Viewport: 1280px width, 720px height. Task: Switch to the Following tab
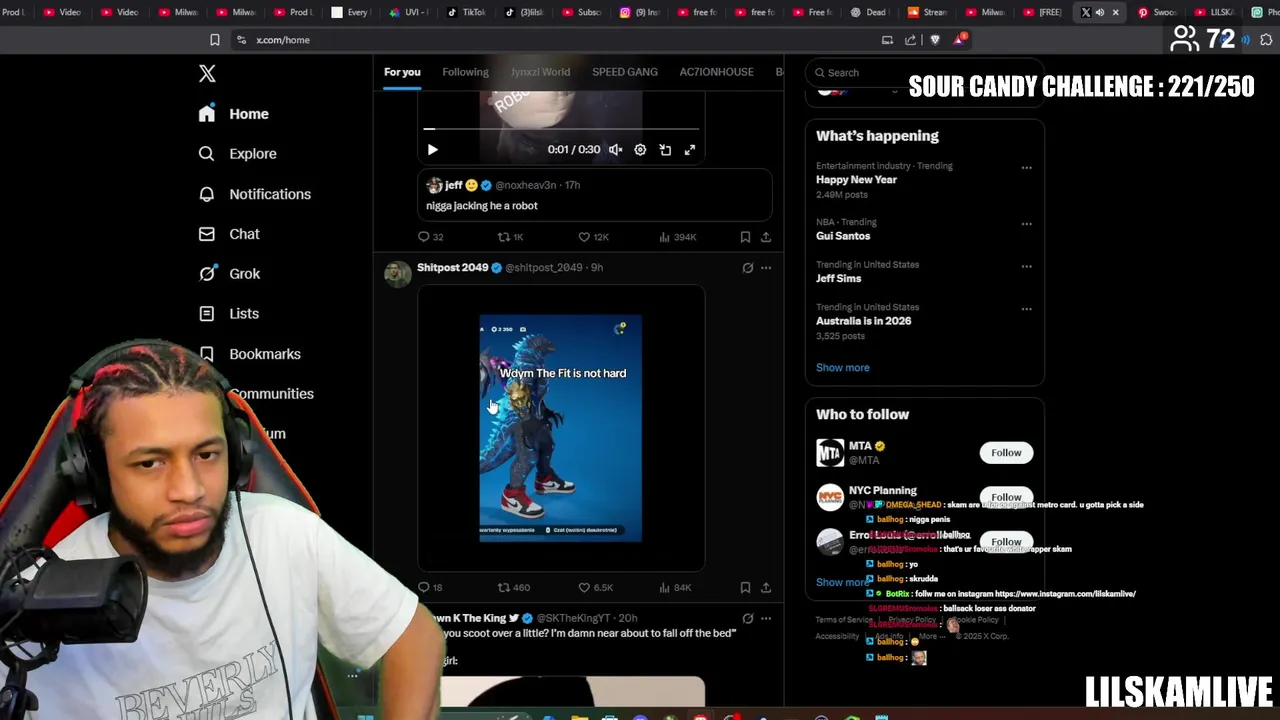[465, 72]
